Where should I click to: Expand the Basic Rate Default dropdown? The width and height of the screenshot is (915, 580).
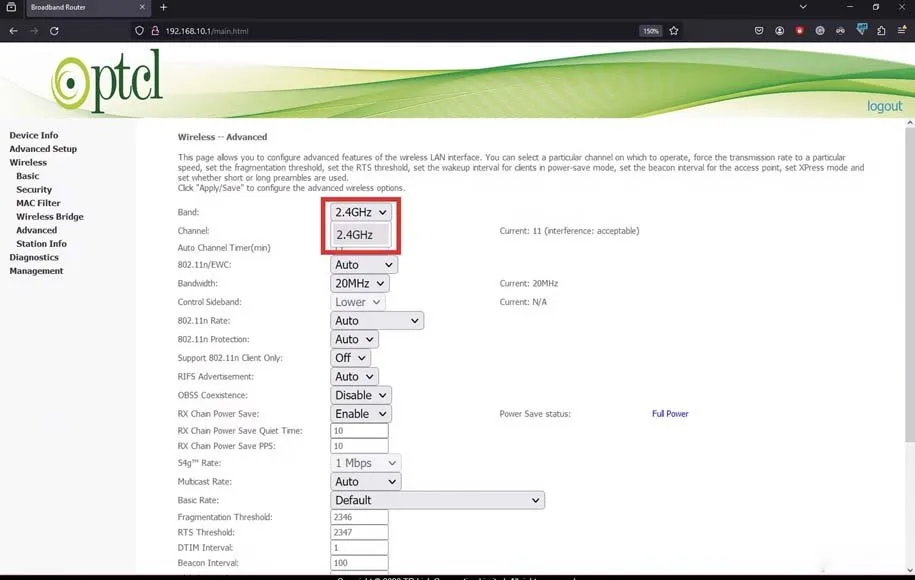click(437, 500)
